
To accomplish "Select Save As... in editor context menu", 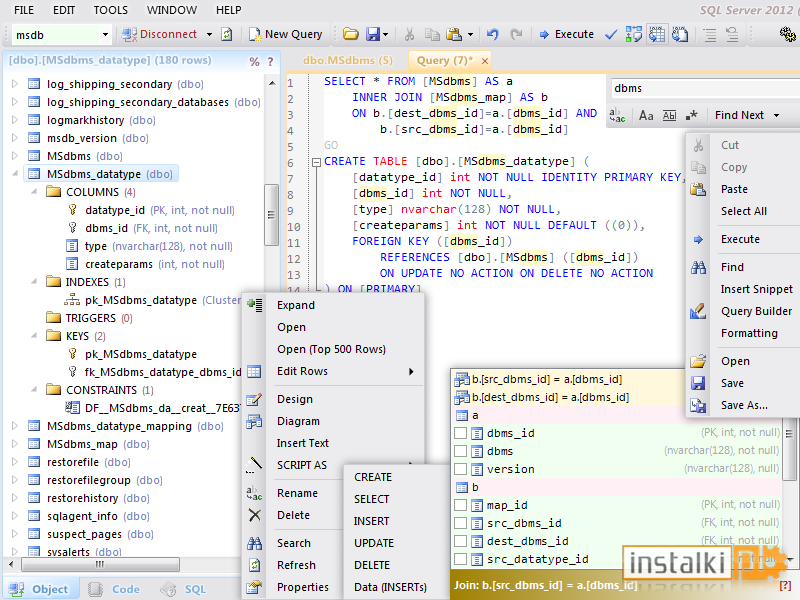I will (x=744, y=405).
